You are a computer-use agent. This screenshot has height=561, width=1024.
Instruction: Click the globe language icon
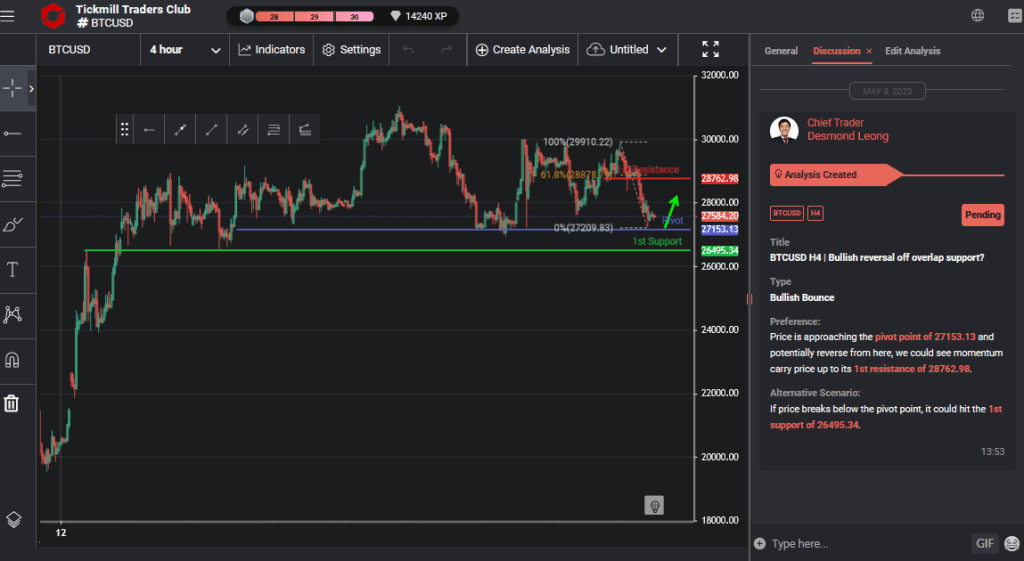(x=978, y=15)
